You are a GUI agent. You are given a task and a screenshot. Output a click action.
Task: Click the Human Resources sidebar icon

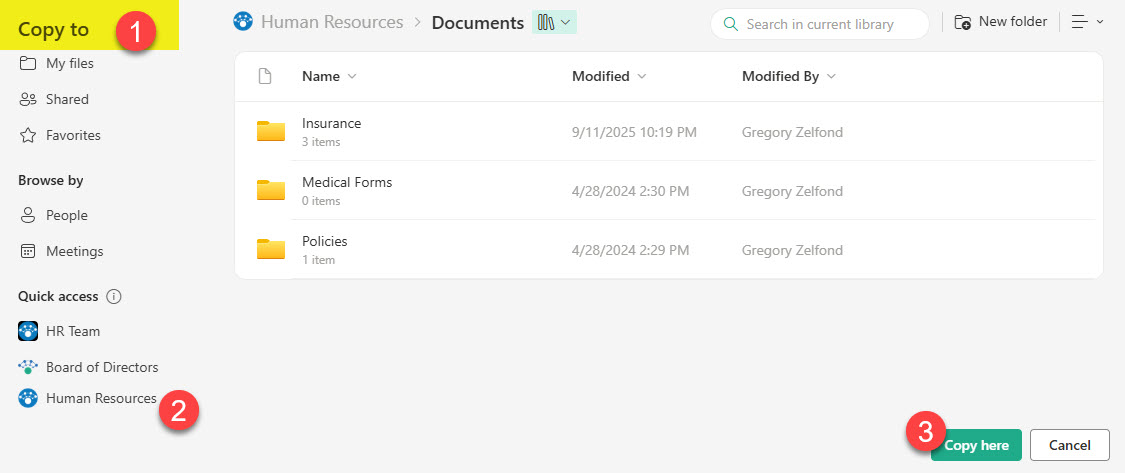(28, 398)
